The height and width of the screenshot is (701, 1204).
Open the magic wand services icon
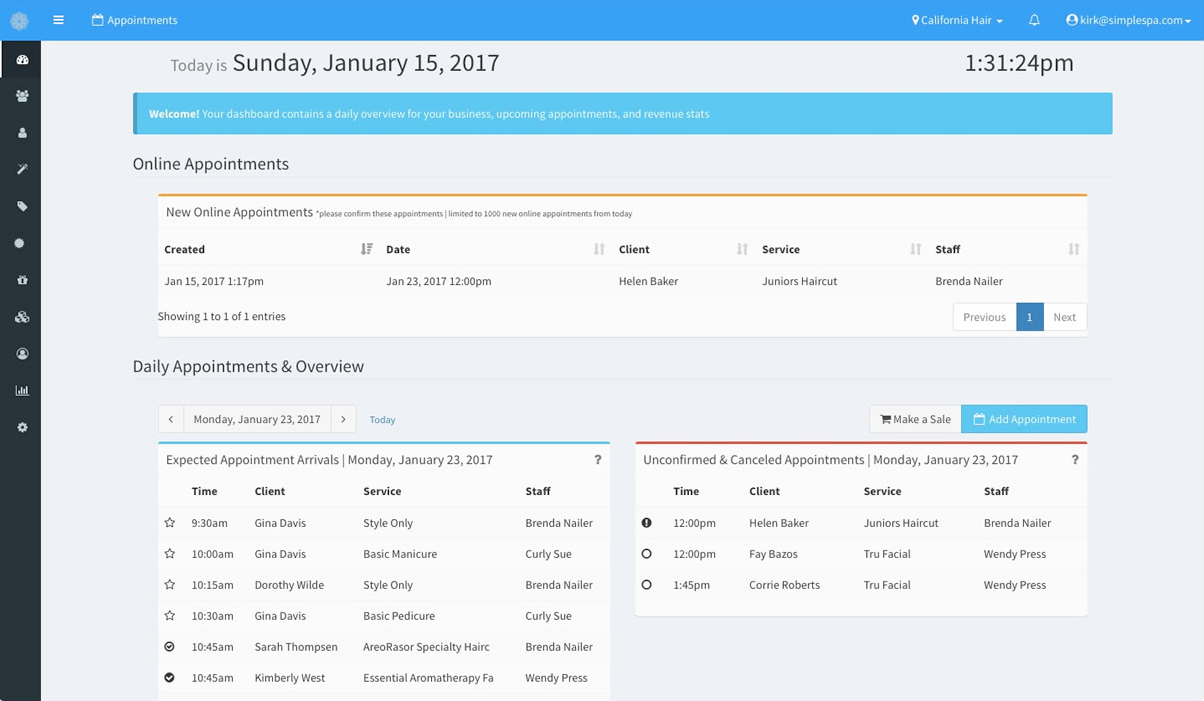[22, 170]
